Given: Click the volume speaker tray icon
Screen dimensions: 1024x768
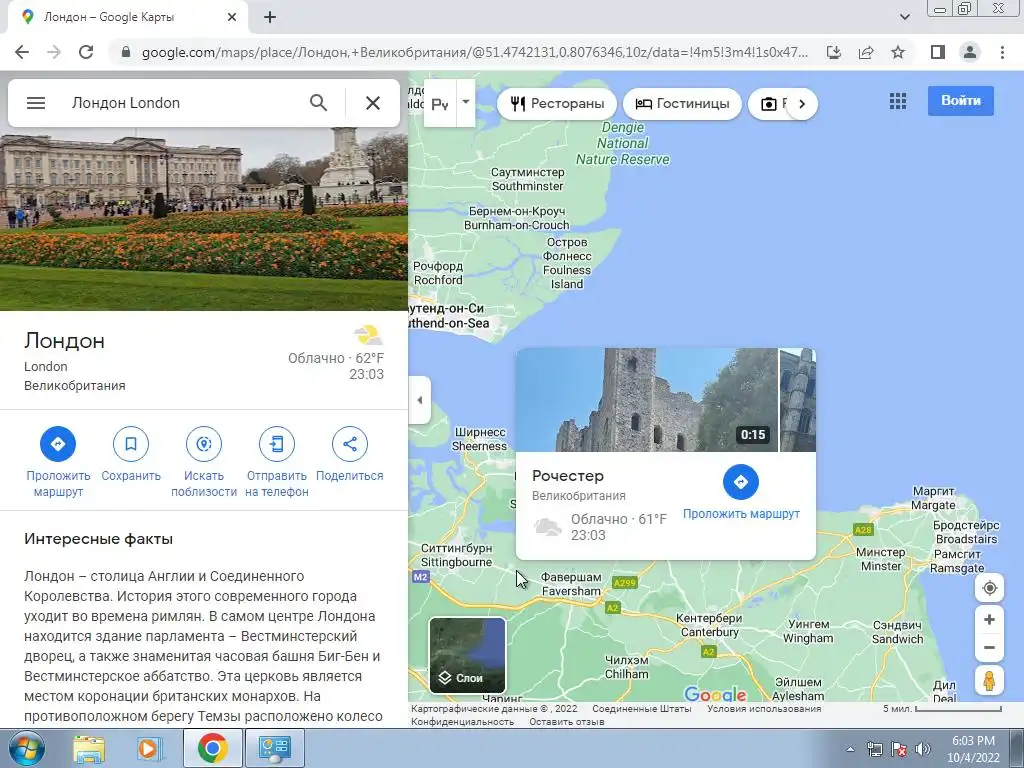Looking at the screenshot, I should point(922,749).
